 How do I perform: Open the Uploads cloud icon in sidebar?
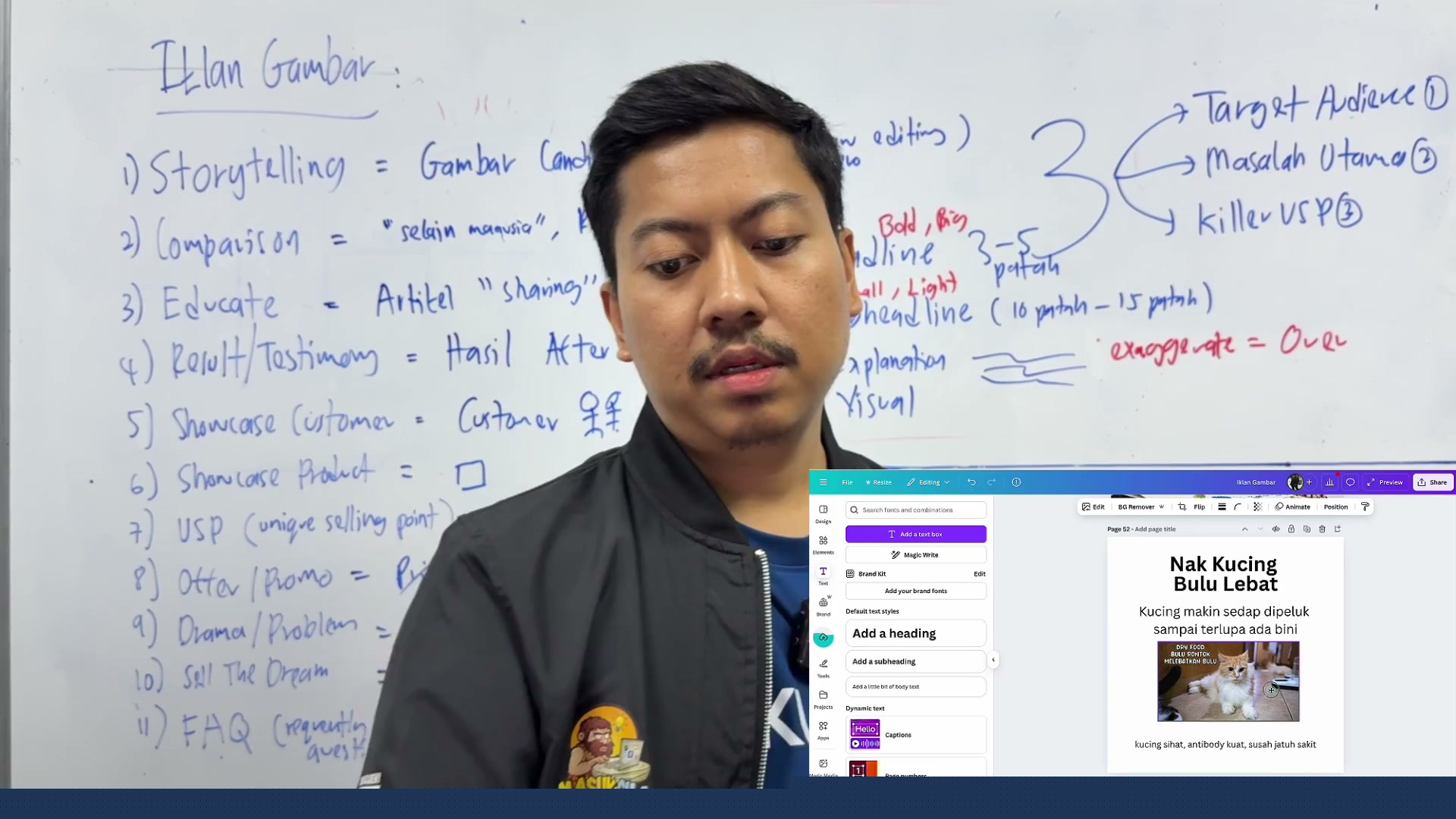(824, 638)
